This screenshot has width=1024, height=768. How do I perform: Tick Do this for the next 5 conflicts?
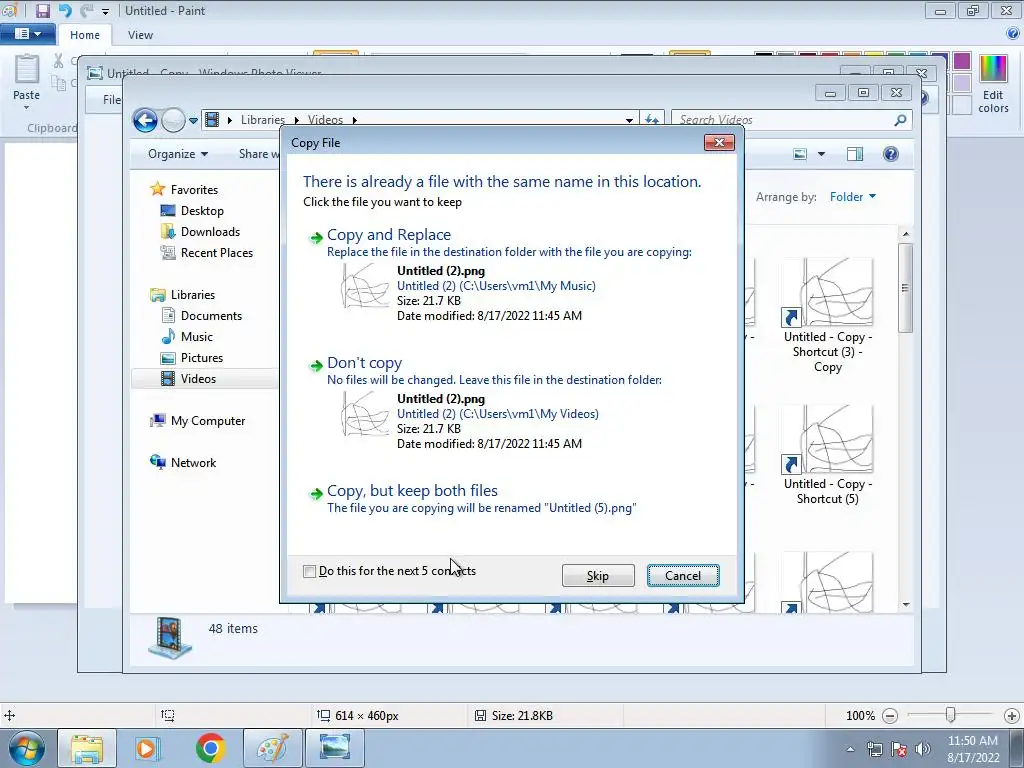[310, 571]
